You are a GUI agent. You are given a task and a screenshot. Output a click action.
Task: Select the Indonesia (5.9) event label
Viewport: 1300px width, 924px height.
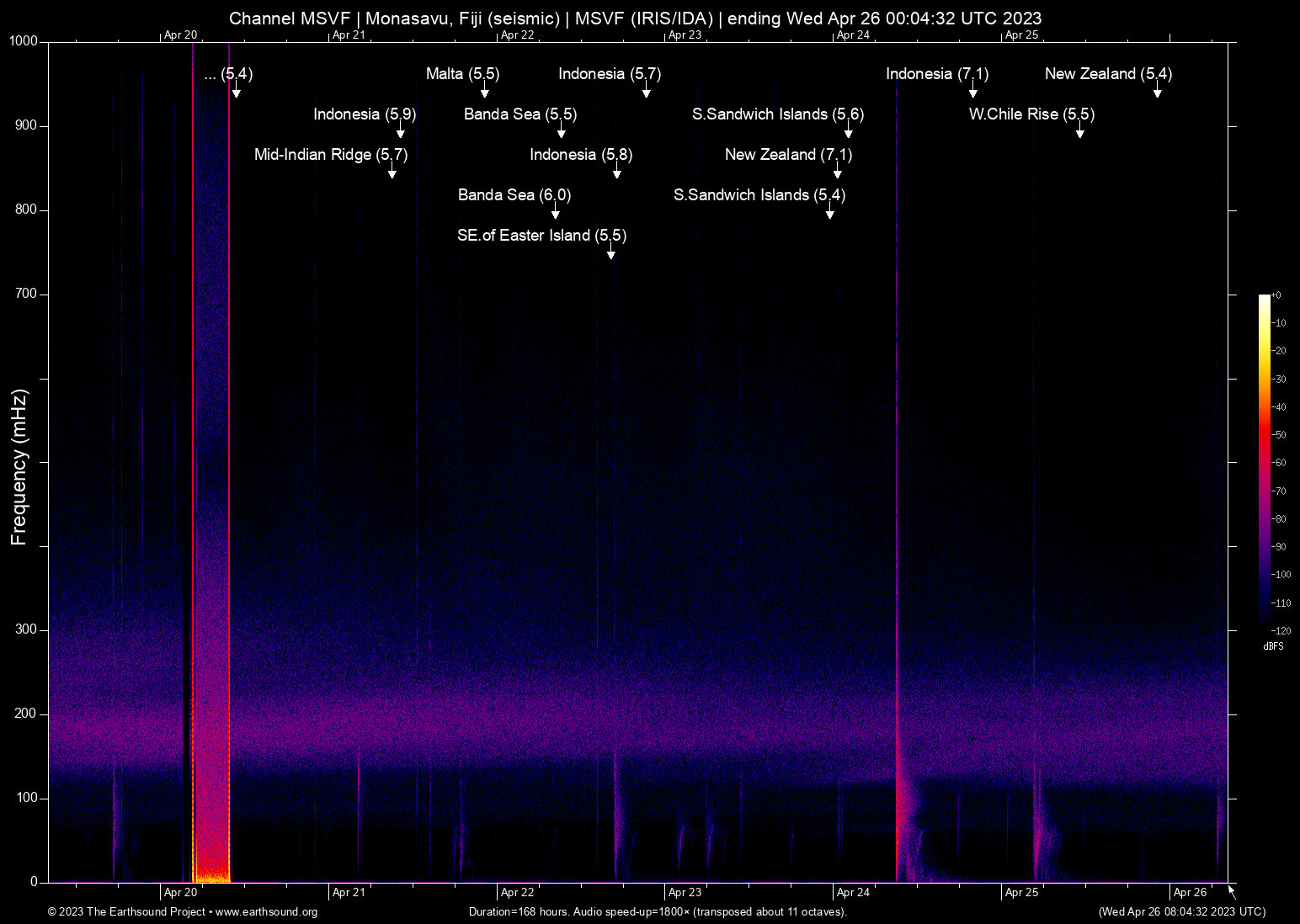(365, 114)
